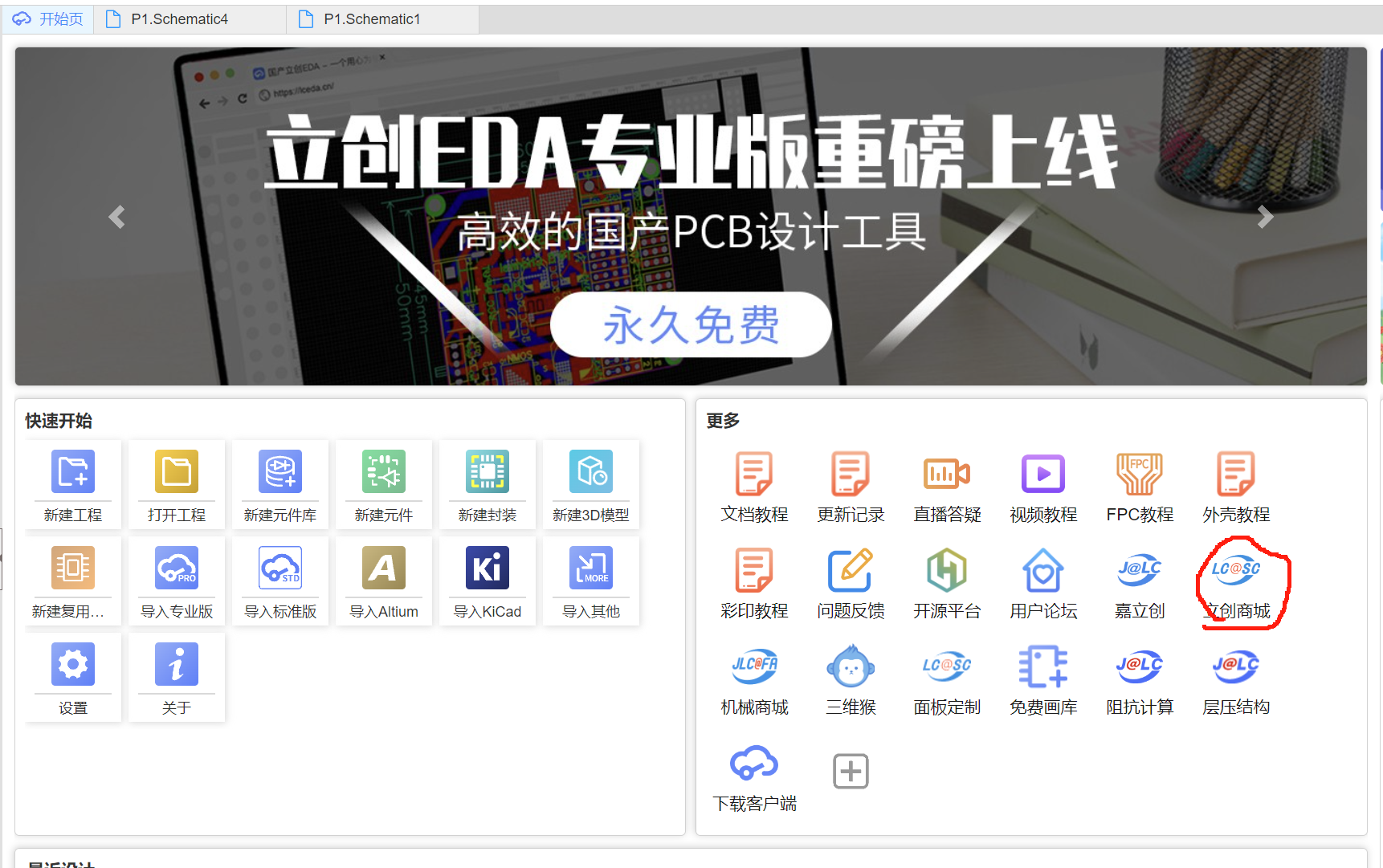Click the 打开工程 open project icon
Image resolution: width=1383 pixels, height=868 pixels.
(x=177, y=471)
